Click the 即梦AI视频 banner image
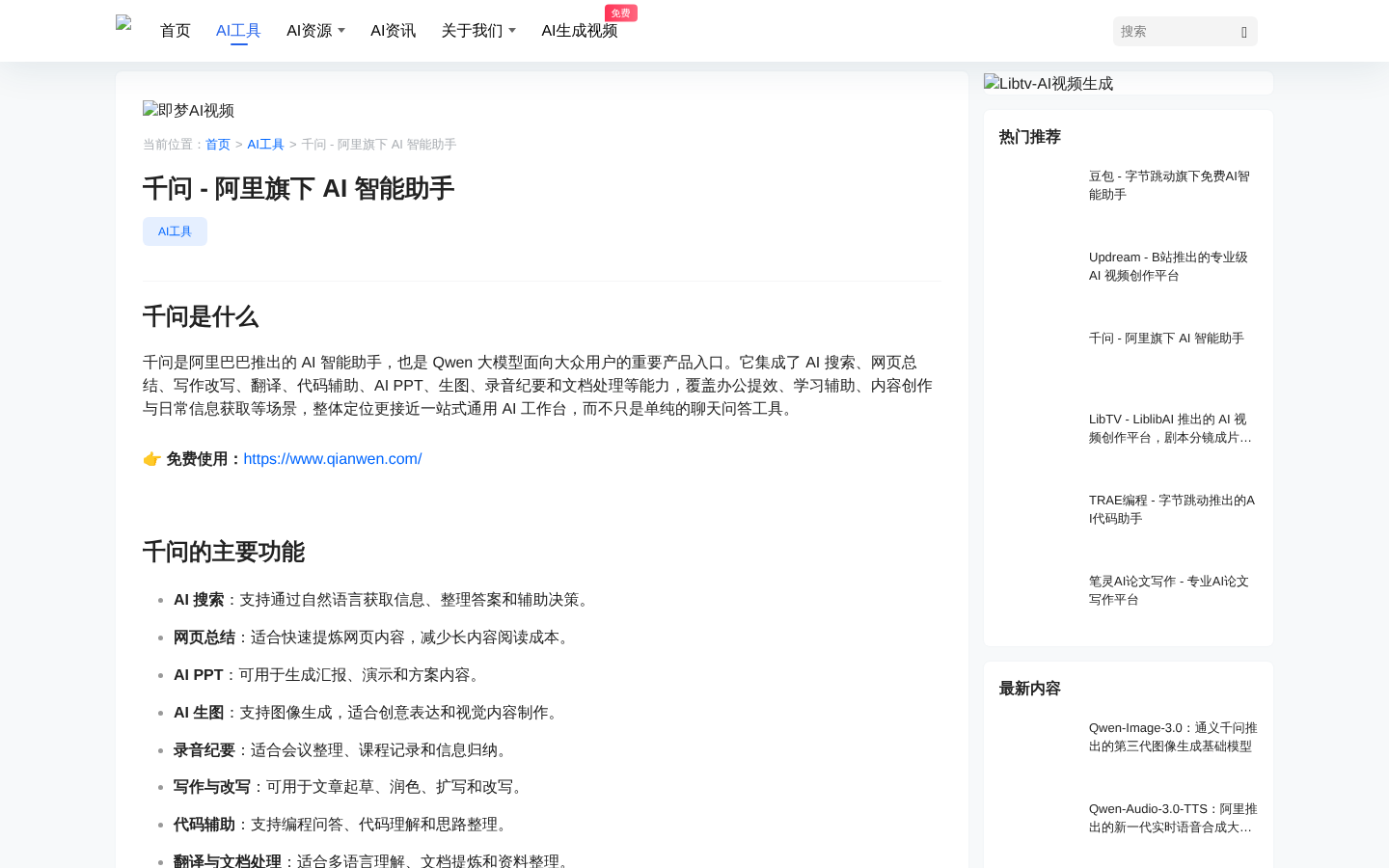The image size is (1389, 868). point(188,110)
